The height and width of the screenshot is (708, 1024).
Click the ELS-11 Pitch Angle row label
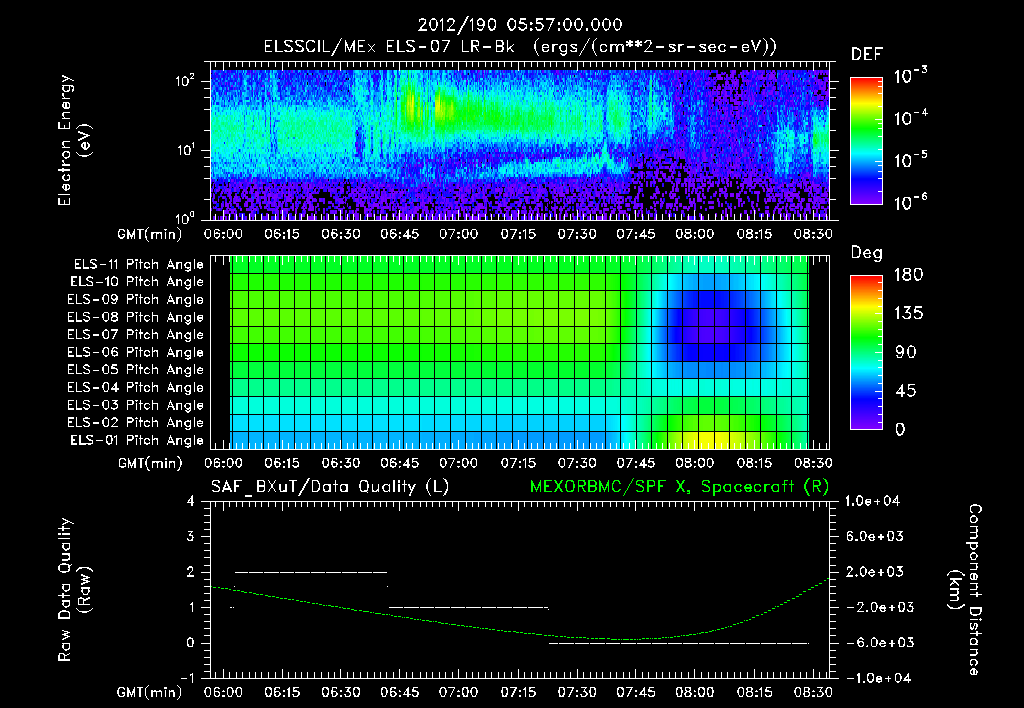[138, 265]
